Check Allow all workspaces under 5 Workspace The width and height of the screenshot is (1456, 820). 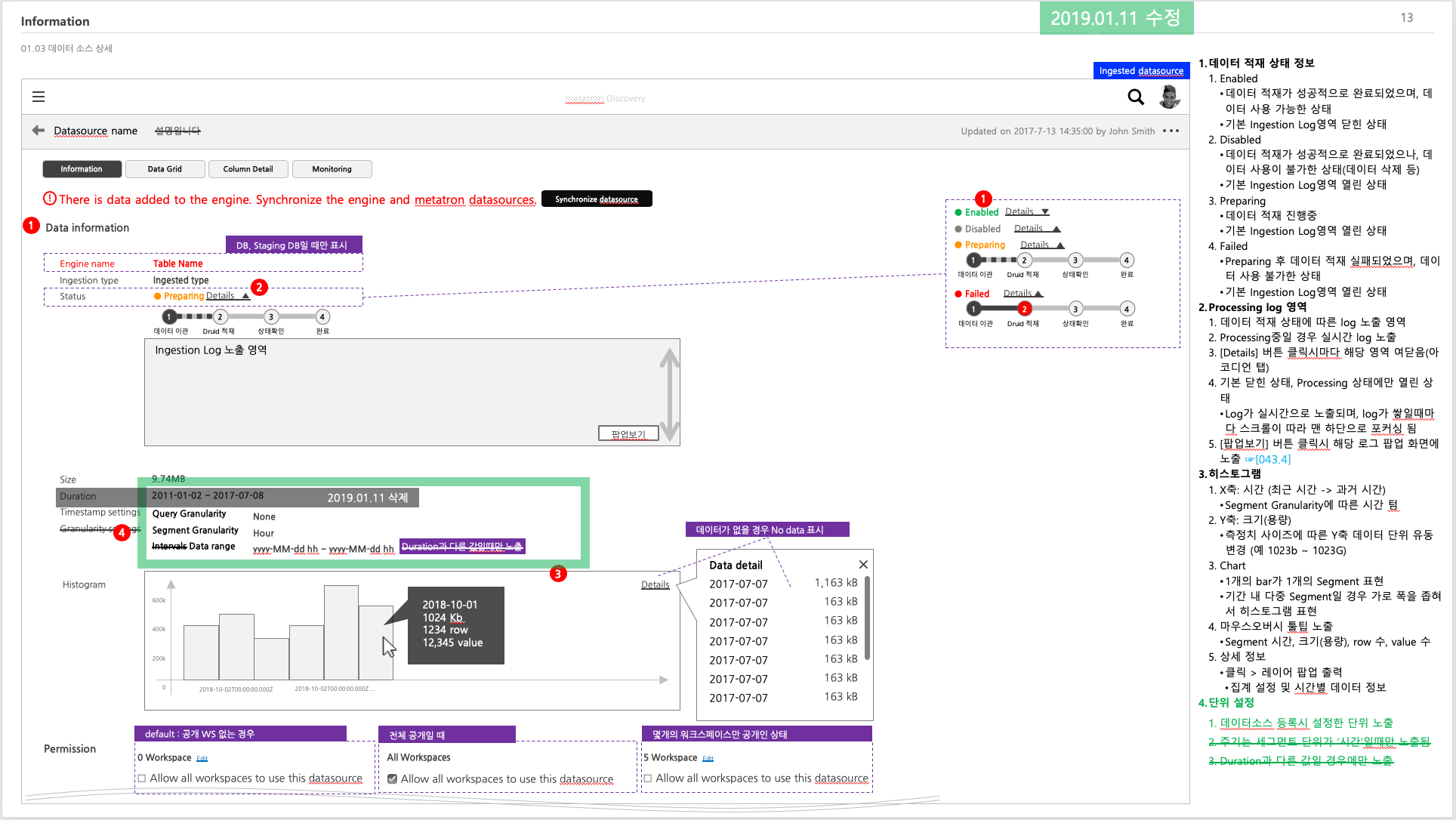pyautogui.click(x=647, y=778)
